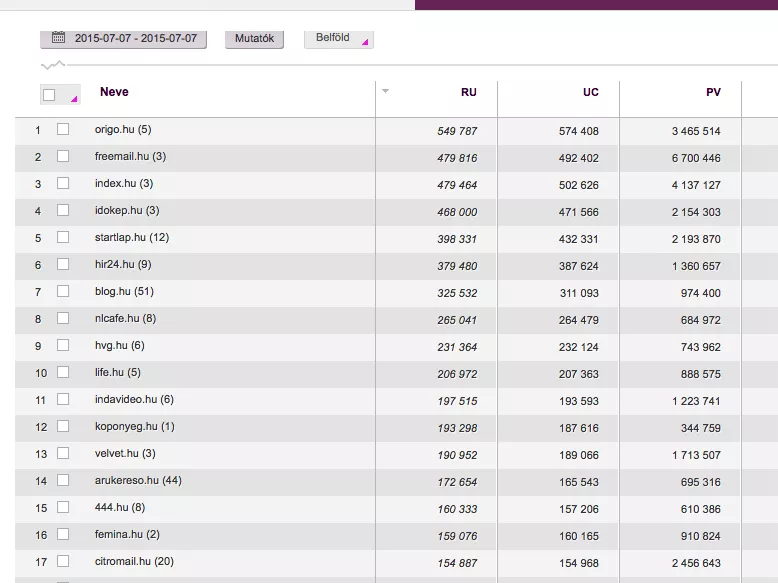The width and height of the screenshot is (778, 583).
Task: Select PV value 2 456 643 for citromail.hu
Action: (x=696, y=563)
